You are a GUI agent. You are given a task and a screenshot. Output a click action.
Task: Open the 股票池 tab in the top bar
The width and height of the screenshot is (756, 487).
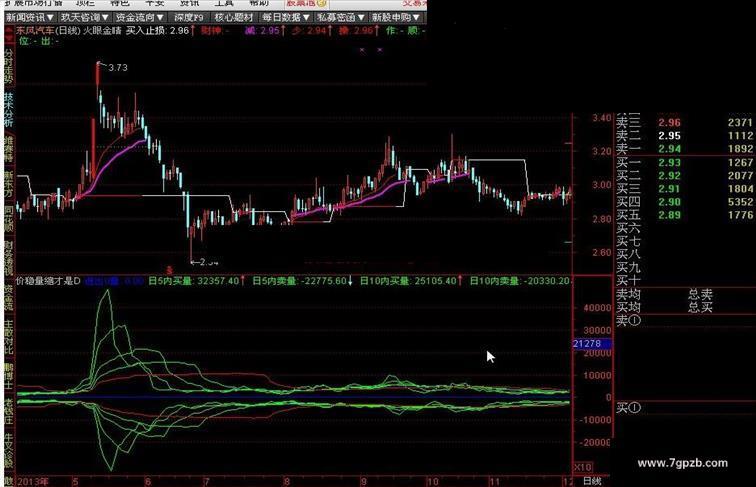306,3
